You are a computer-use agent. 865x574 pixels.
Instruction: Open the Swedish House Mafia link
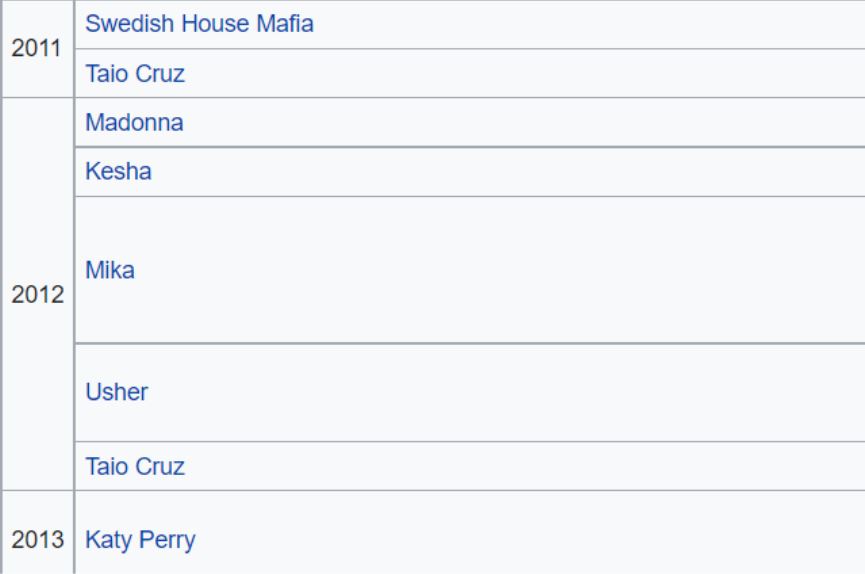199,24
